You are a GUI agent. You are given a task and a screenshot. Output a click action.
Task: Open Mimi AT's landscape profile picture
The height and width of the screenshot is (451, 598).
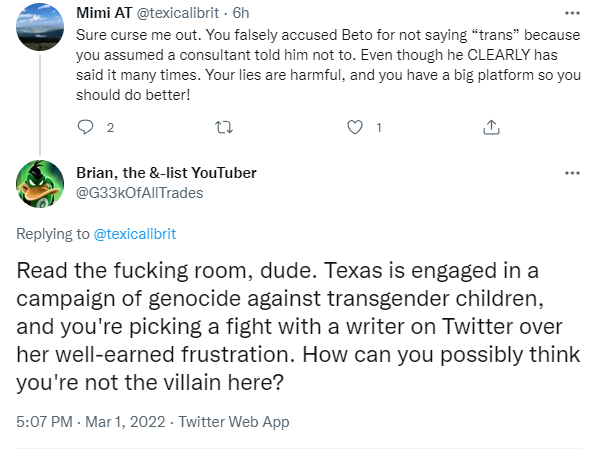pos(40,27)
